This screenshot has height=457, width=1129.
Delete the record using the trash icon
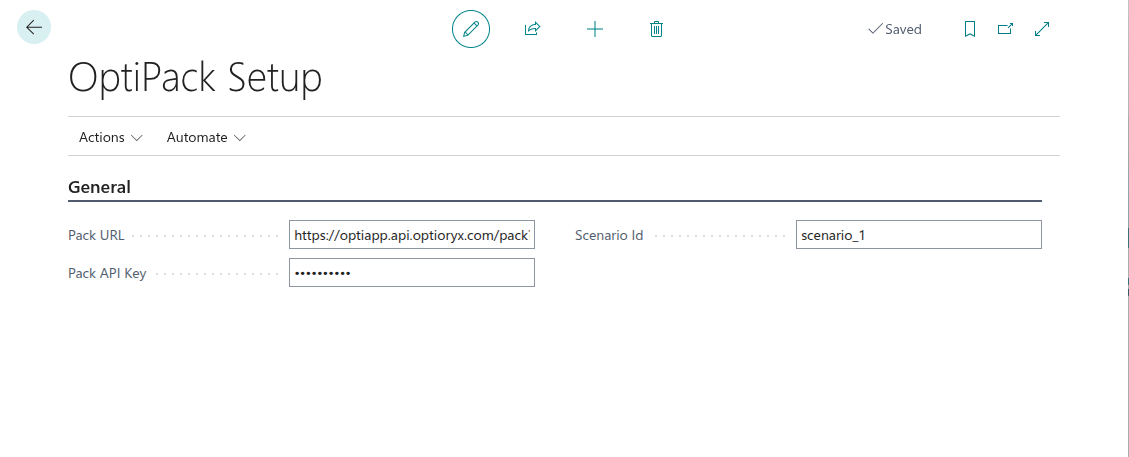(x=656, y=29)
